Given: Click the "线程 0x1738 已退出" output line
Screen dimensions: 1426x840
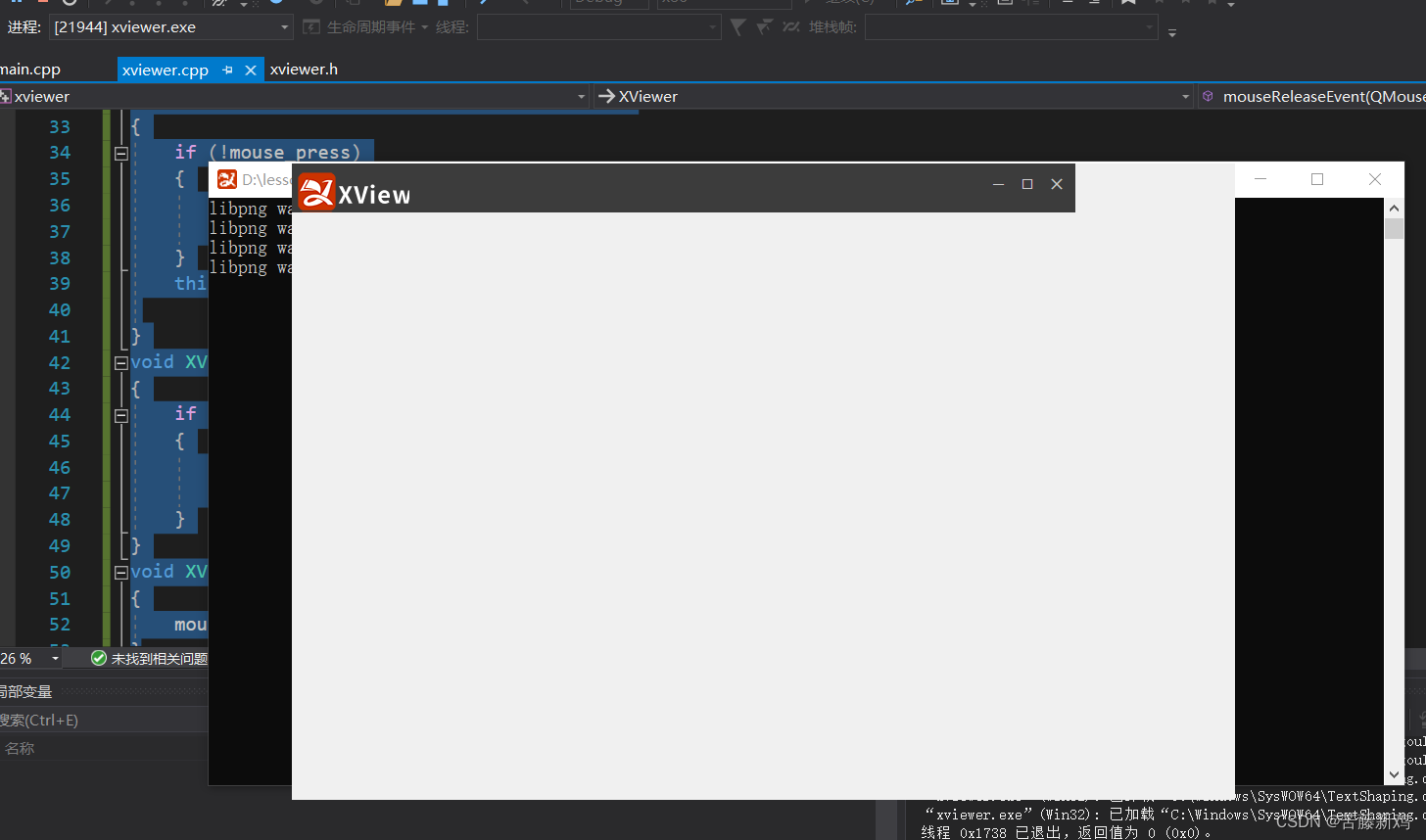Looking at the screenshot, I should 1068,832.
